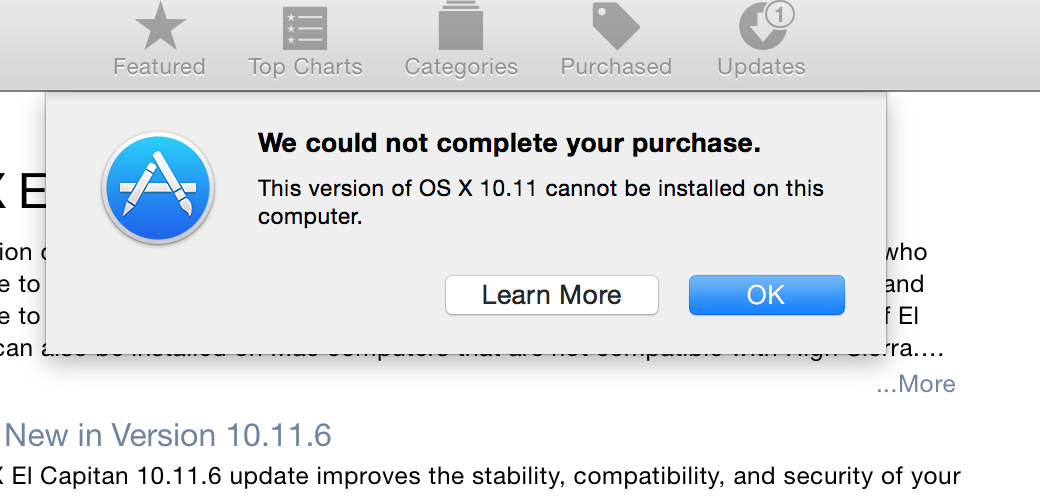Click the Top Charts list icon

click(305, 26)
